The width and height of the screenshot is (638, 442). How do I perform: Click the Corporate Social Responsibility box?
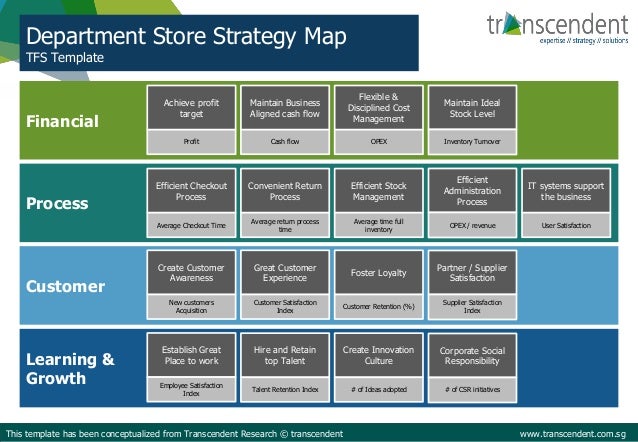click(x=472, y=355)
